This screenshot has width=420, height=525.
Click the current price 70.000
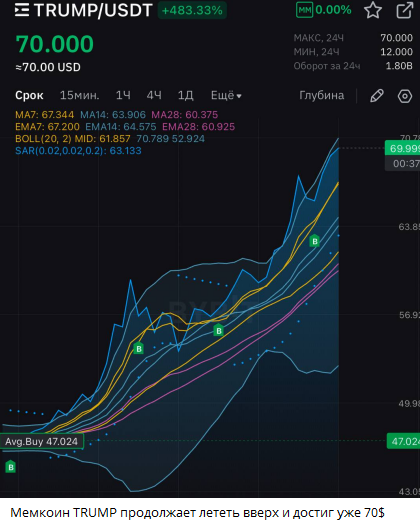click(55, 44)
